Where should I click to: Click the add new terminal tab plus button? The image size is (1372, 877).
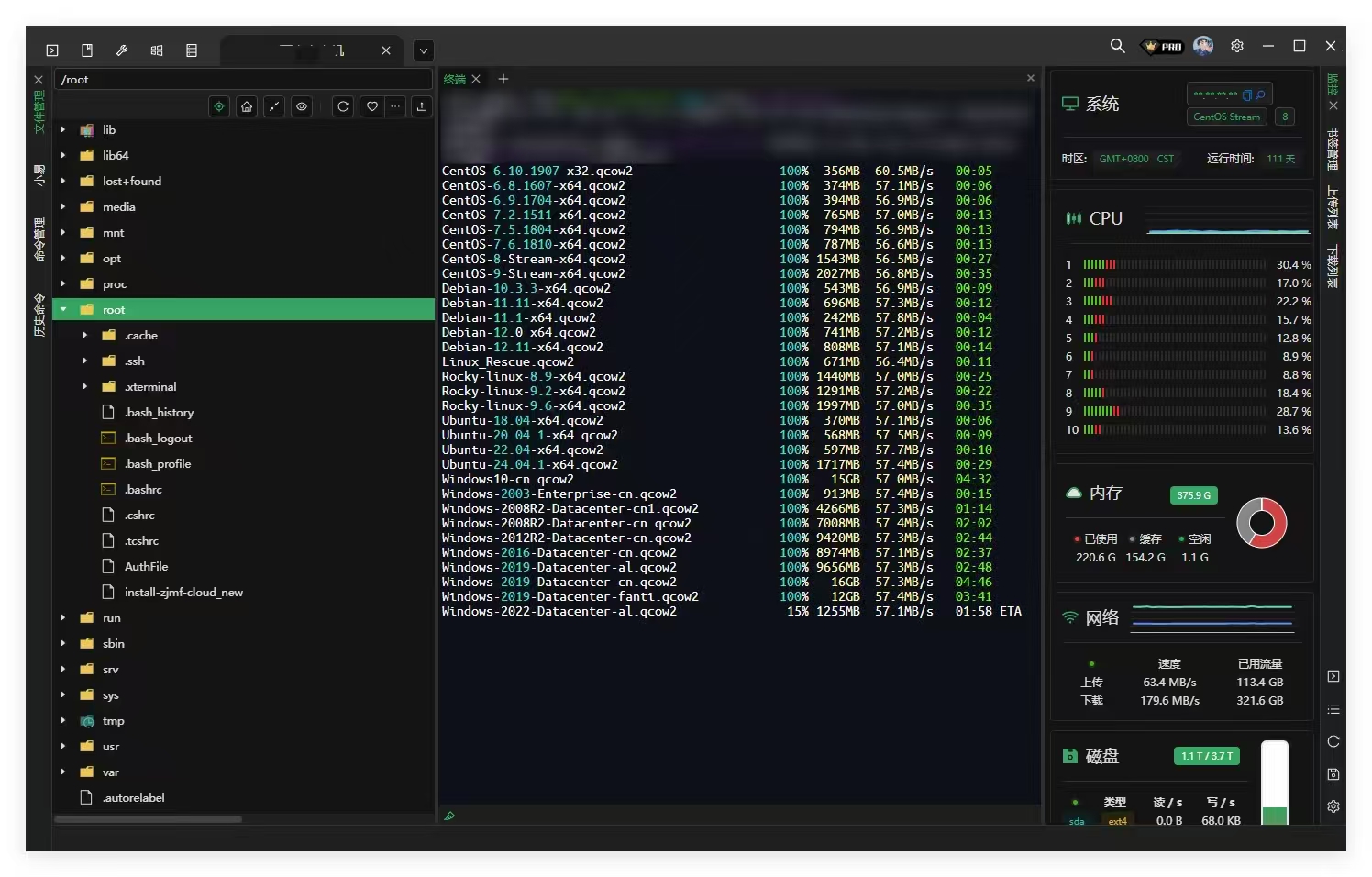[503, 80]
